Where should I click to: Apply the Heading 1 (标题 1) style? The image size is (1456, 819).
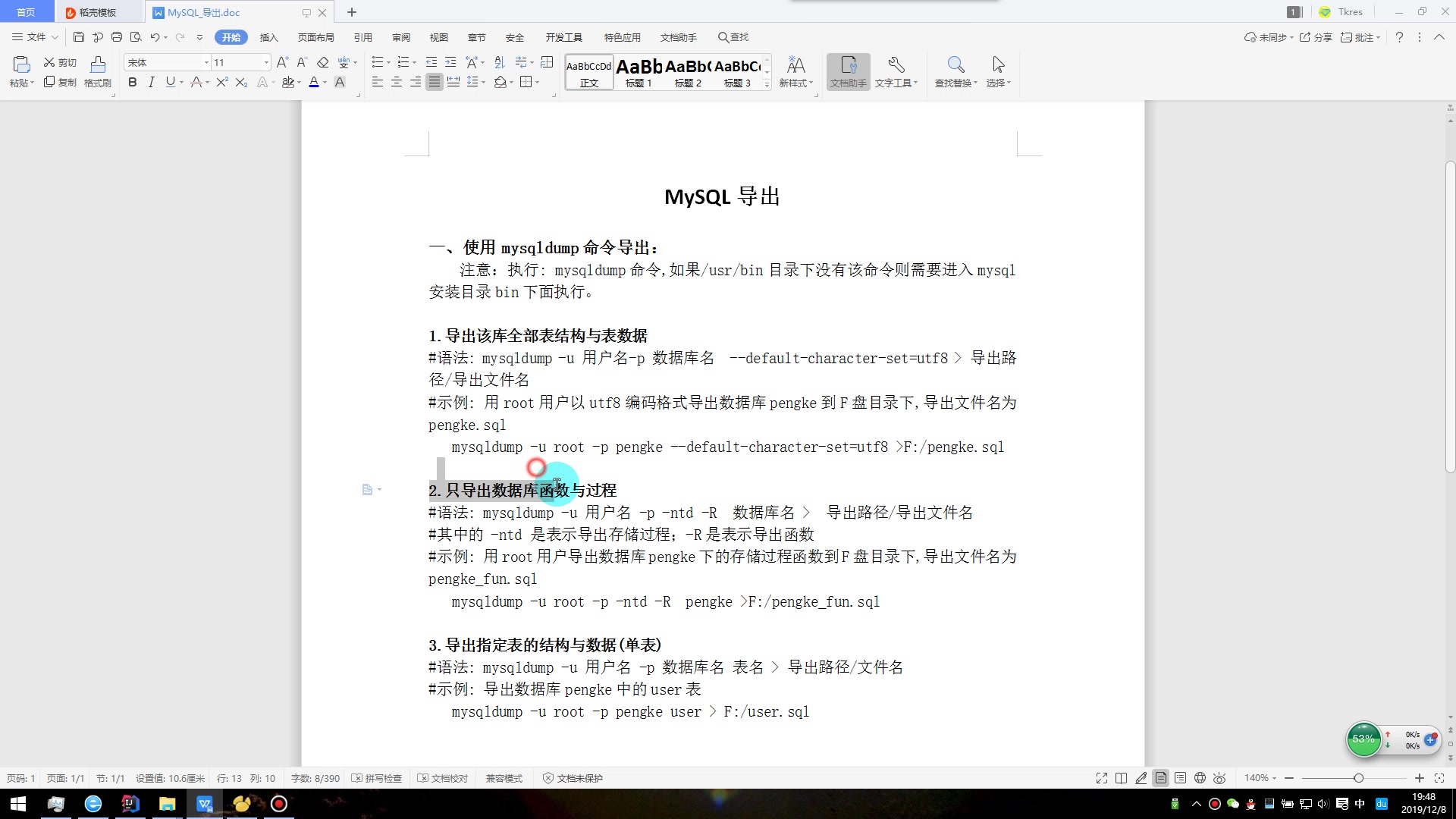click(639, 72)
